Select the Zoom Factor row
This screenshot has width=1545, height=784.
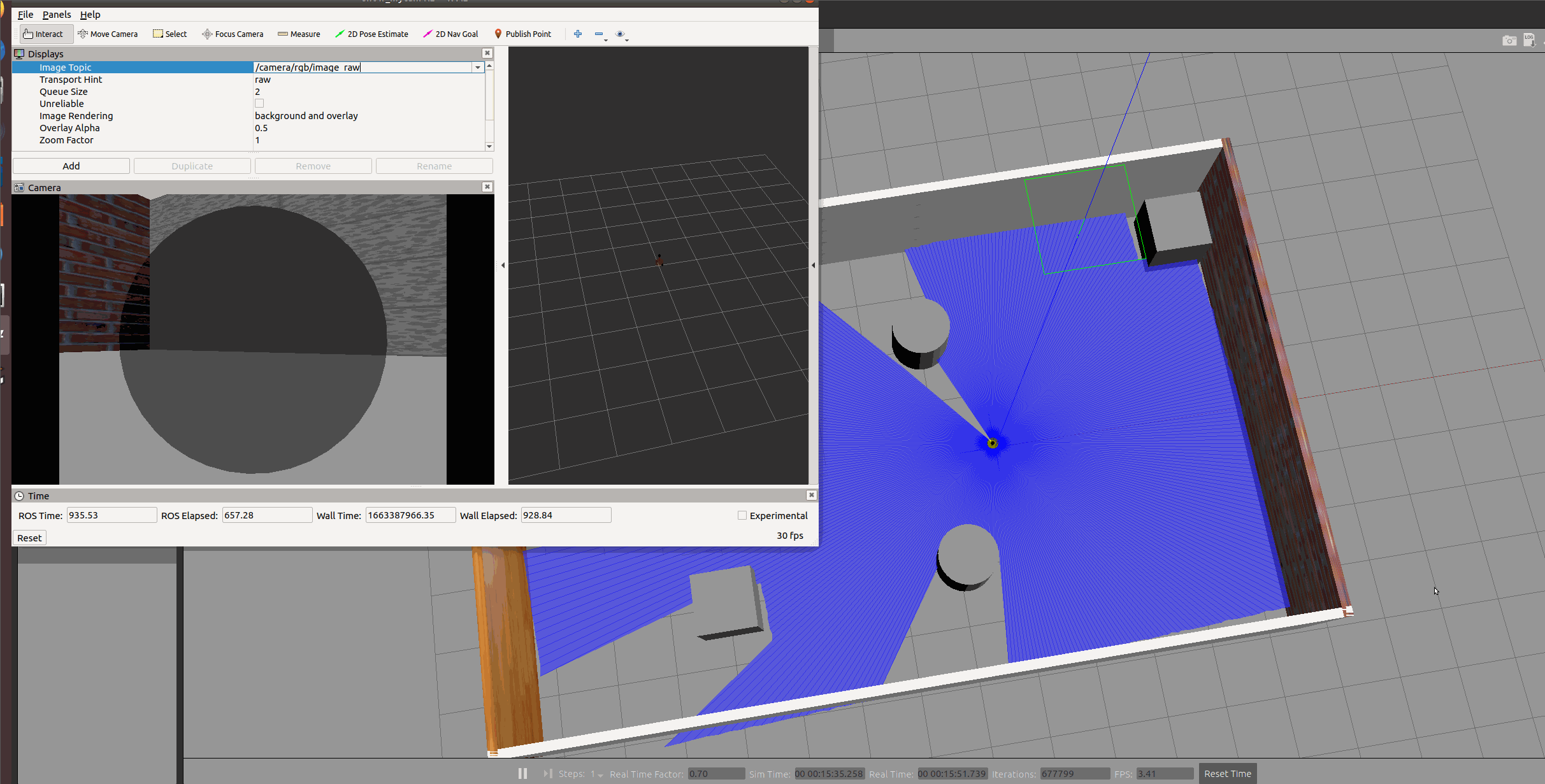(x=248, y=140)
